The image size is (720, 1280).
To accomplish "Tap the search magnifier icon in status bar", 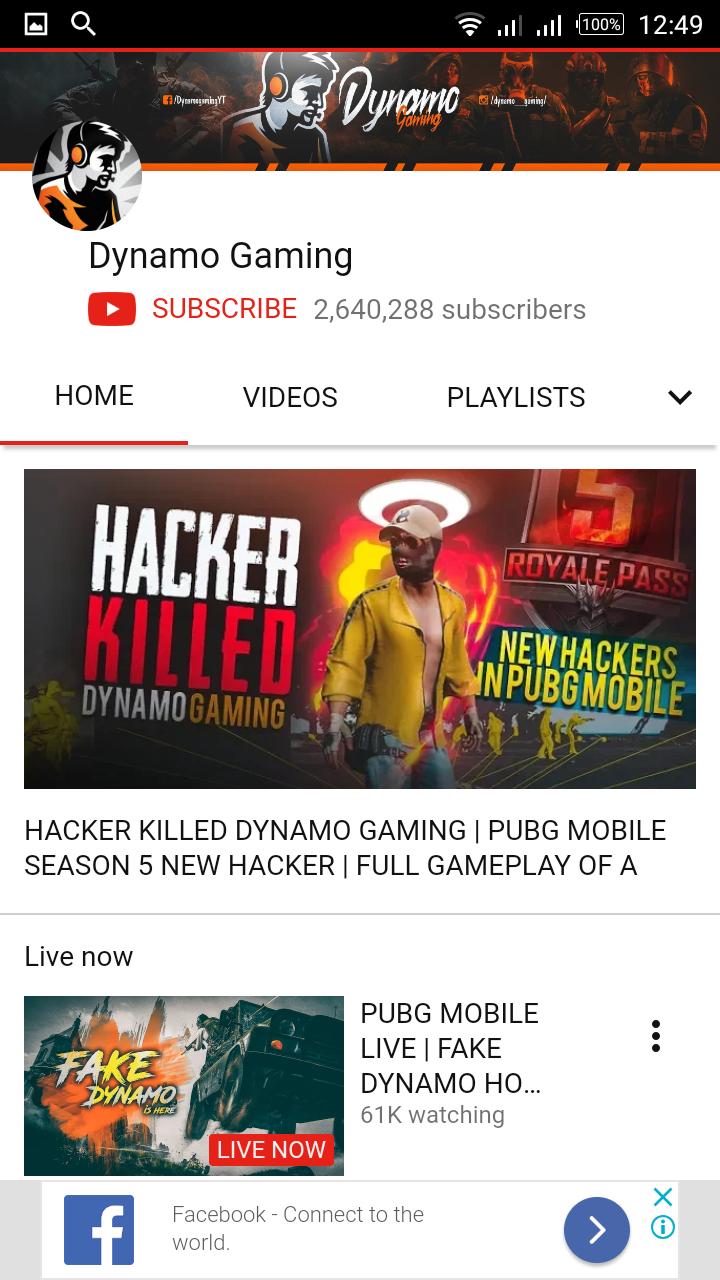I will (x=84, y=24).
